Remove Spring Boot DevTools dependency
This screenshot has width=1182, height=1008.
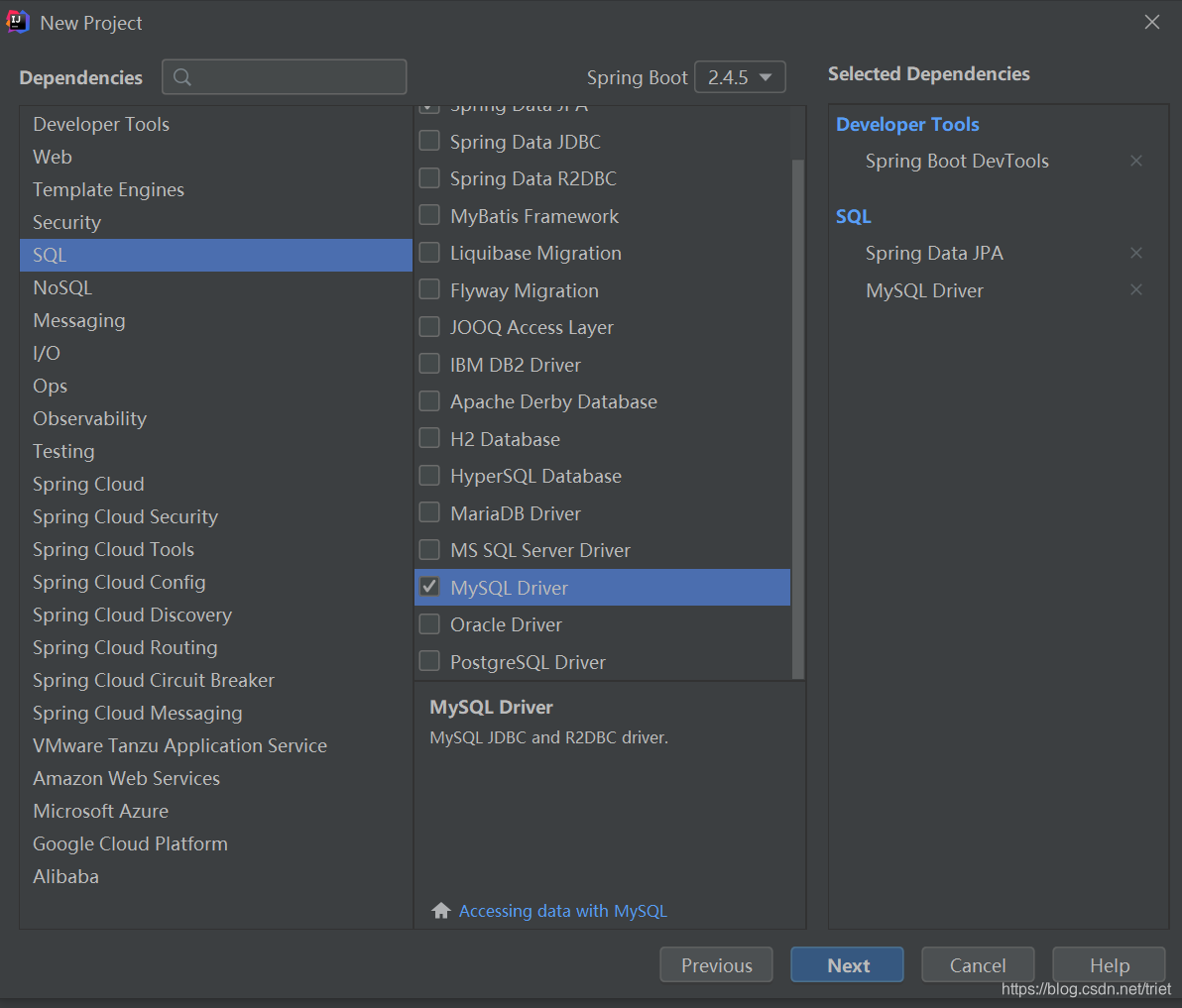click(1136, 161)
